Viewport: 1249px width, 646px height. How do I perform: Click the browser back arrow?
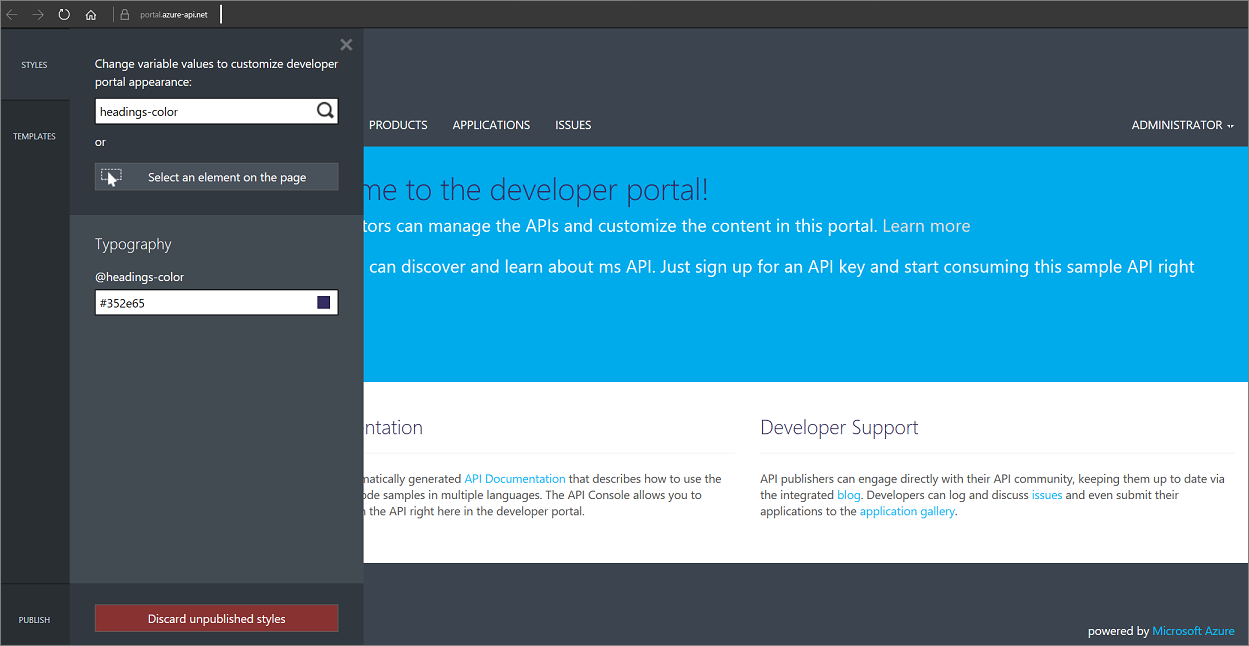[x=12, y=14]
